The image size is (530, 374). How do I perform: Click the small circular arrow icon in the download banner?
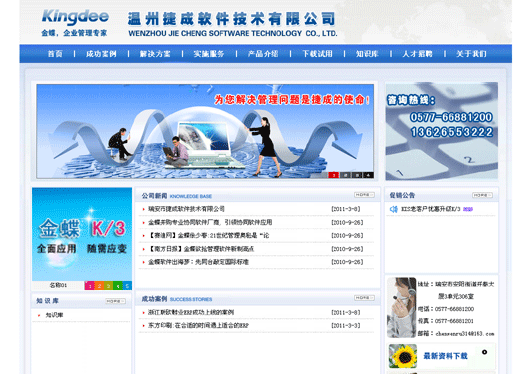(484, 352)
